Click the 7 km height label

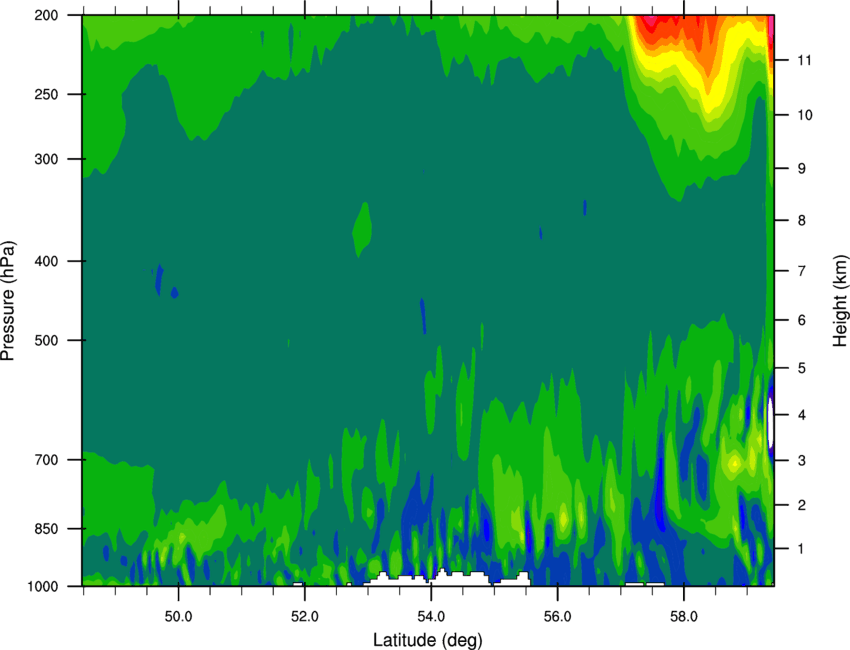(802, 271)
